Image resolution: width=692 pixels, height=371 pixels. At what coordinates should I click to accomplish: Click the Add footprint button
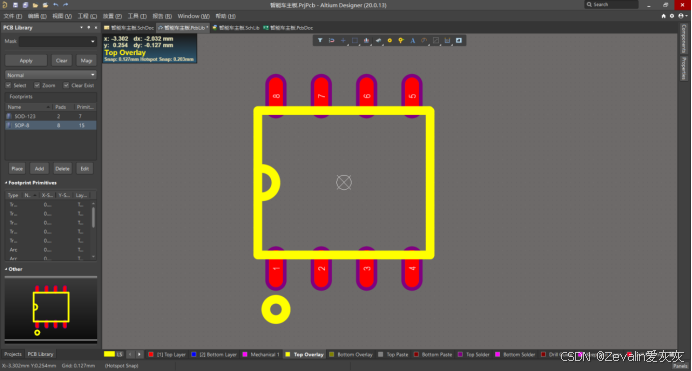[39, 169]
